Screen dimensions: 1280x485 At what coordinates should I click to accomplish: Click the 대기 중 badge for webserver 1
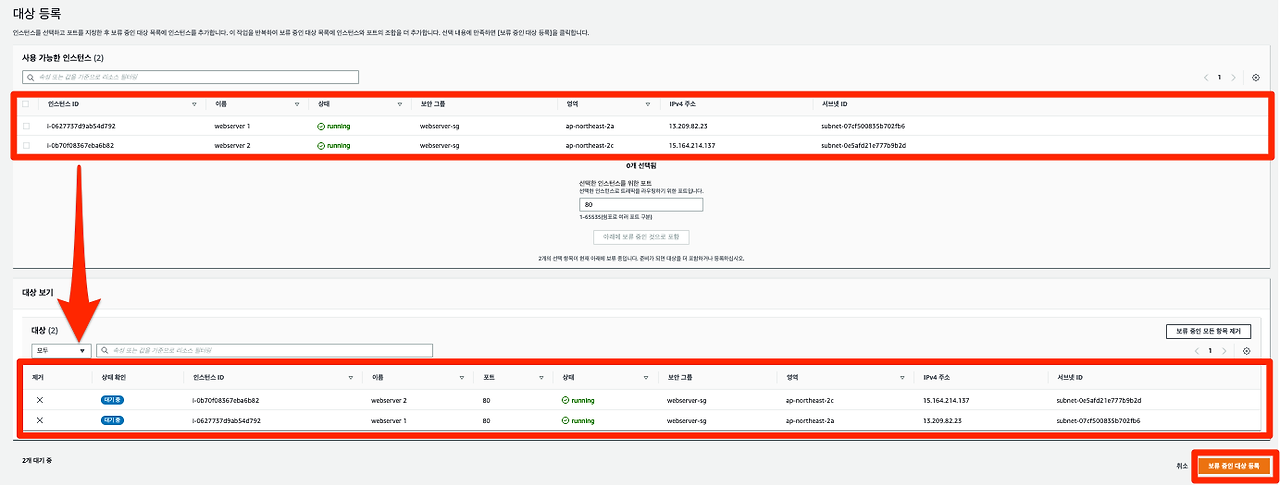[x=112, y=421]
